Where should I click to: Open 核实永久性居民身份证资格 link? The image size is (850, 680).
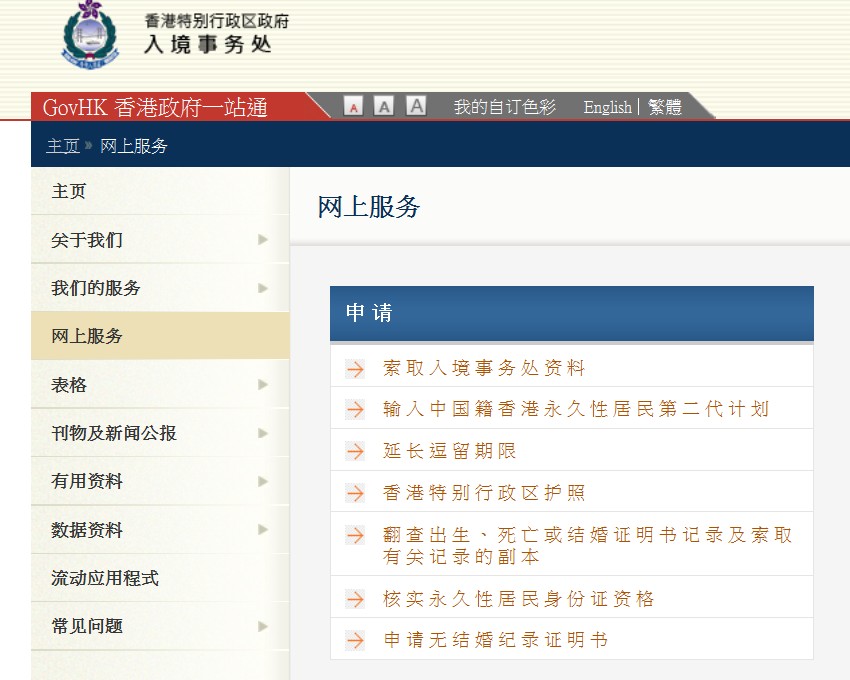tap(518, 599)
